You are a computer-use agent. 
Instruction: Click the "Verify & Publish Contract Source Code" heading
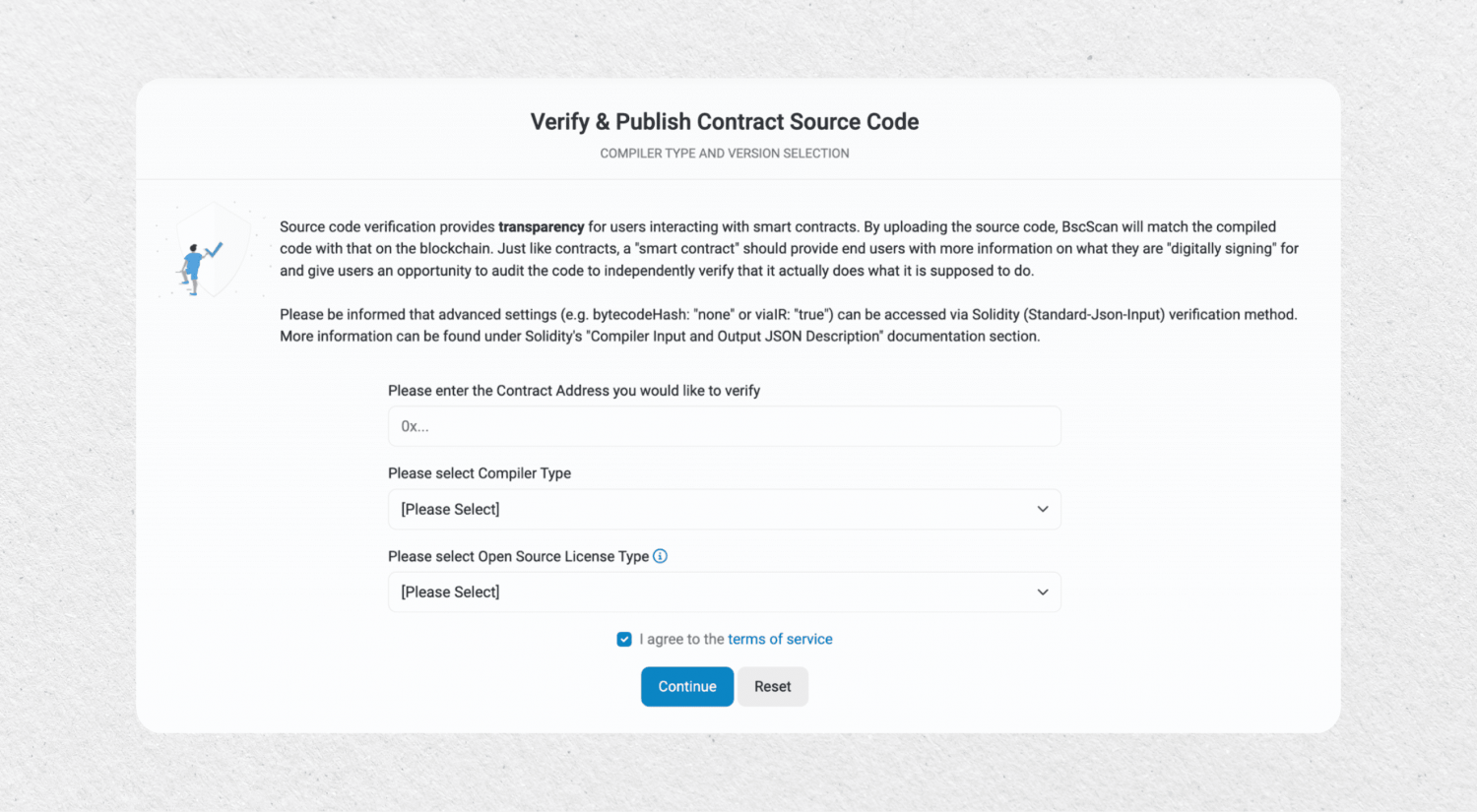click(725, 122)
